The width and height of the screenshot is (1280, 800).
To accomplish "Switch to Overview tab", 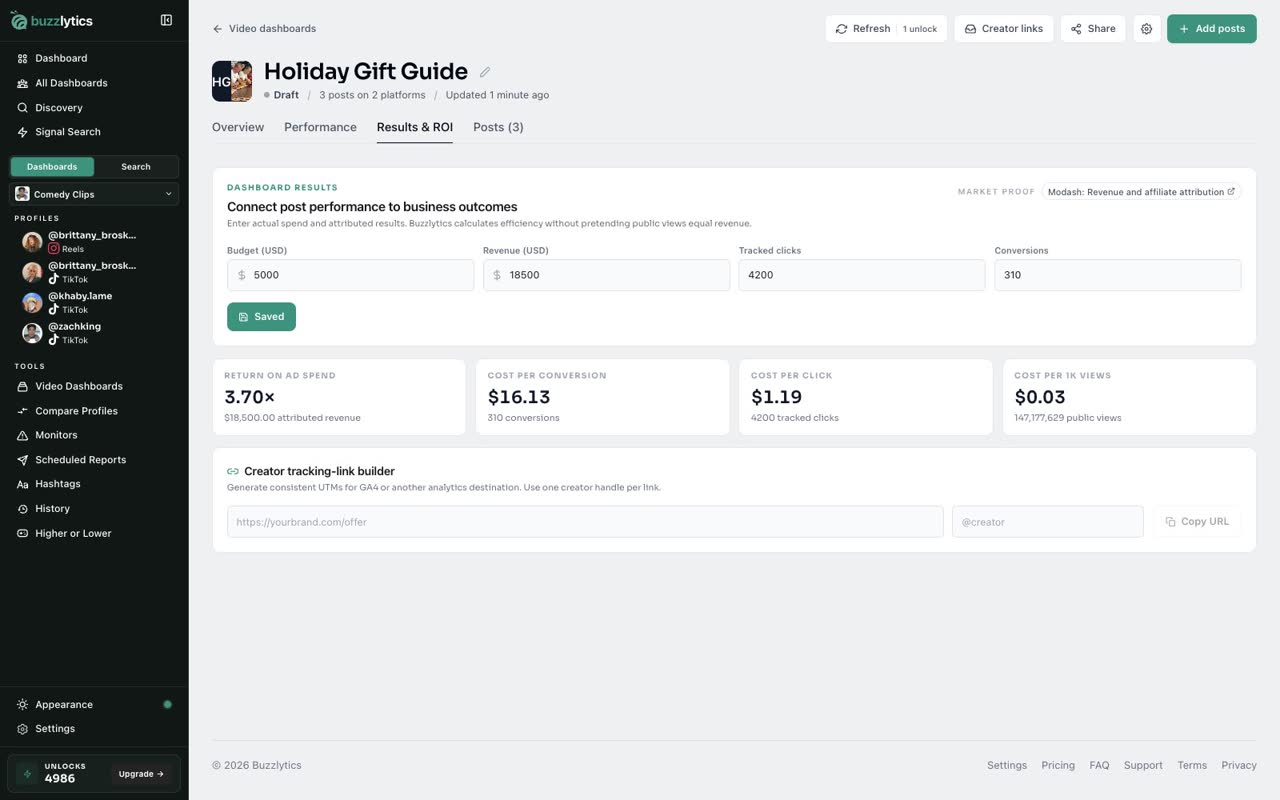I will 238,127.
